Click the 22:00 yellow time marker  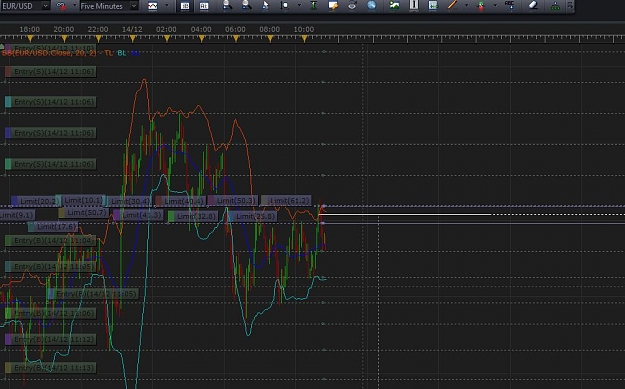pos(98,39)
